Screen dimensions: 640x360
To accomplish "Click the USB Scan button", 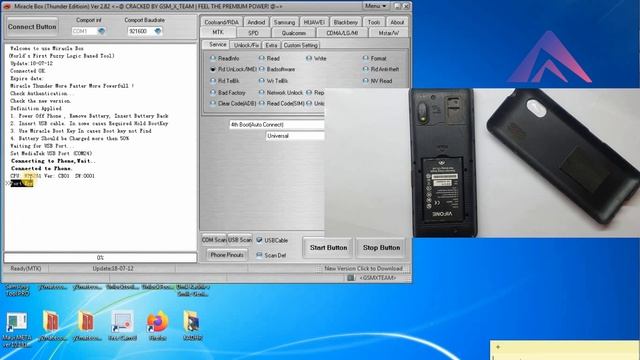I will pyautogui.click(x=240, y=240).
